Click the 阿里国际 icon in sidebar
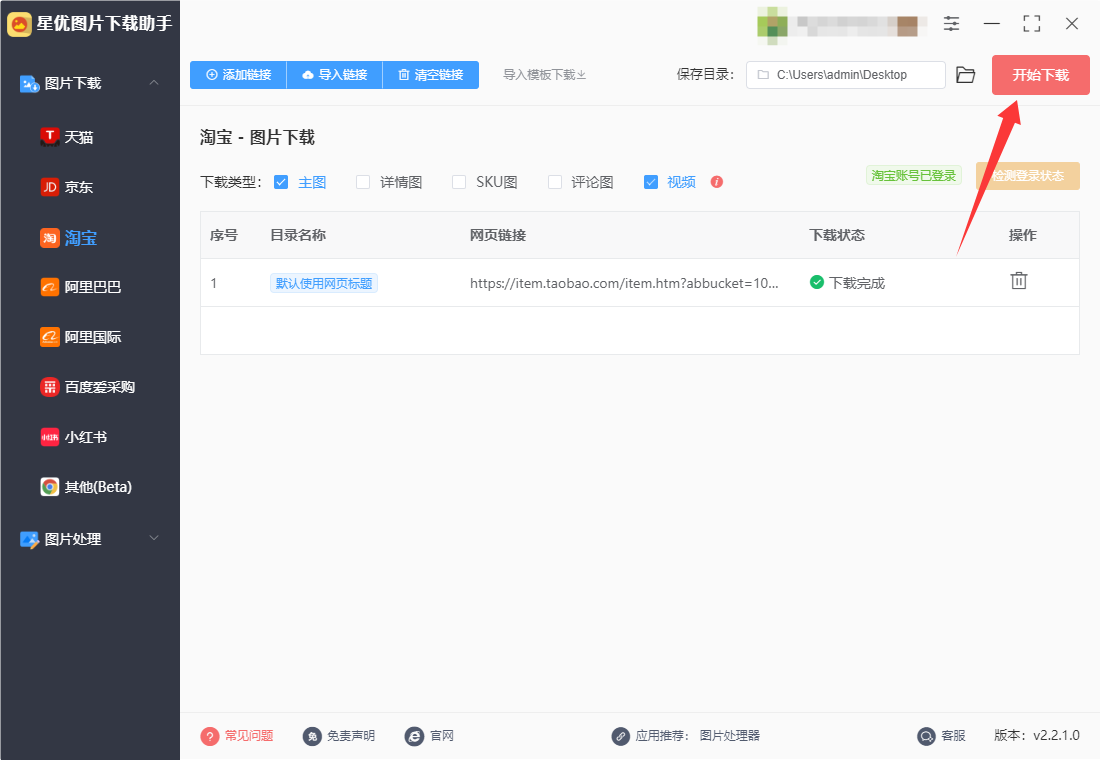Screen dimensions: 1100x760 50,337
